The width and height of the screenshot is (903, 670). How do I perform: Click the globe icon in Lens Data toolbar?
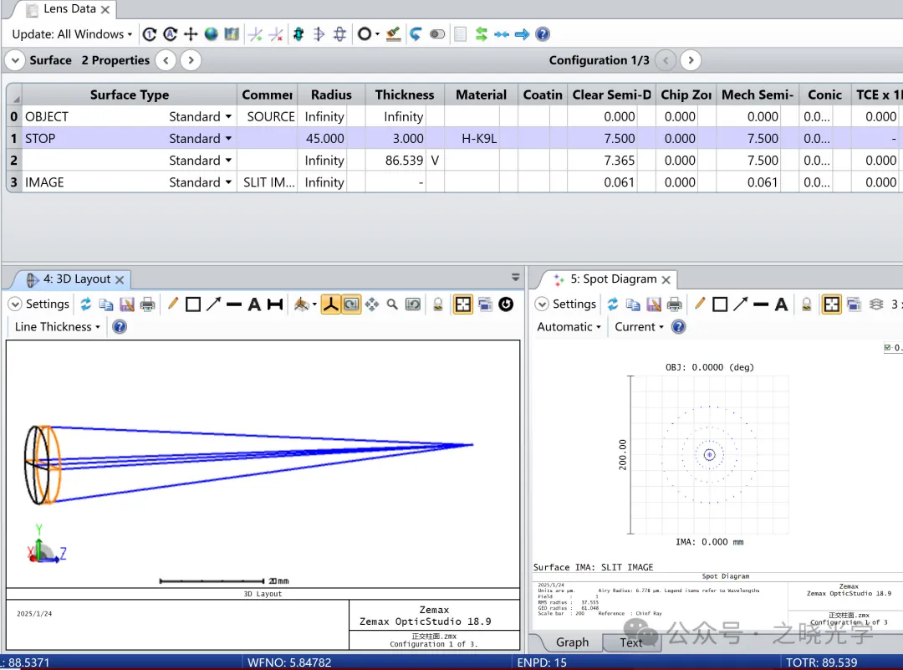(x=211, y=34)
